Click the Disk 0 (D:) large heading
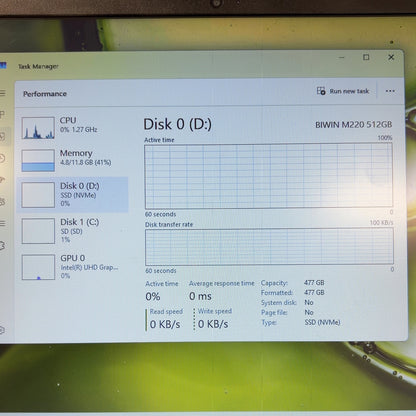This screenshot has width=416, height=416. (x=177, y=124)
